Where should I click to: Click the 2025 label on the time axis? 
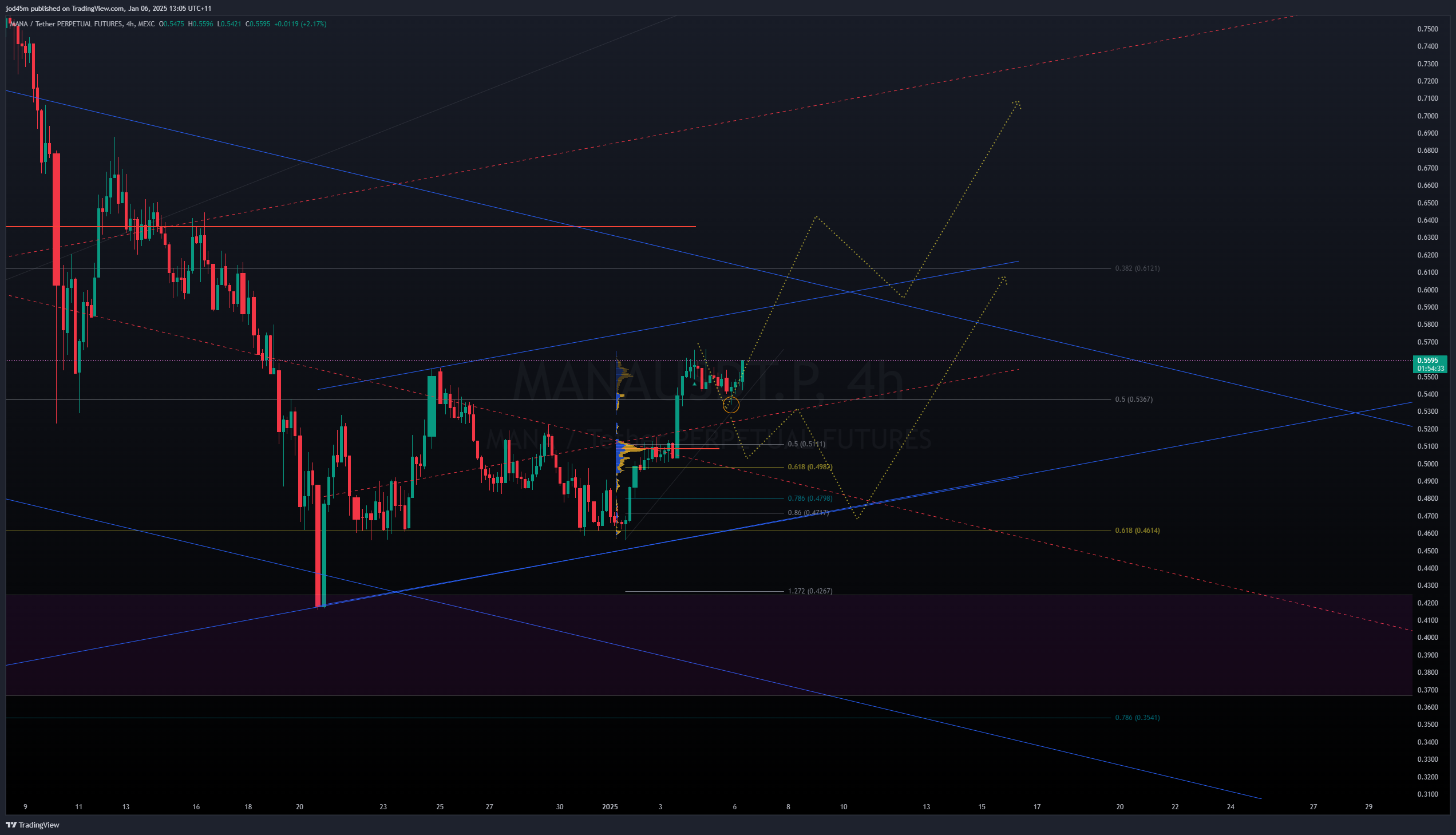(x=610, y=807)
